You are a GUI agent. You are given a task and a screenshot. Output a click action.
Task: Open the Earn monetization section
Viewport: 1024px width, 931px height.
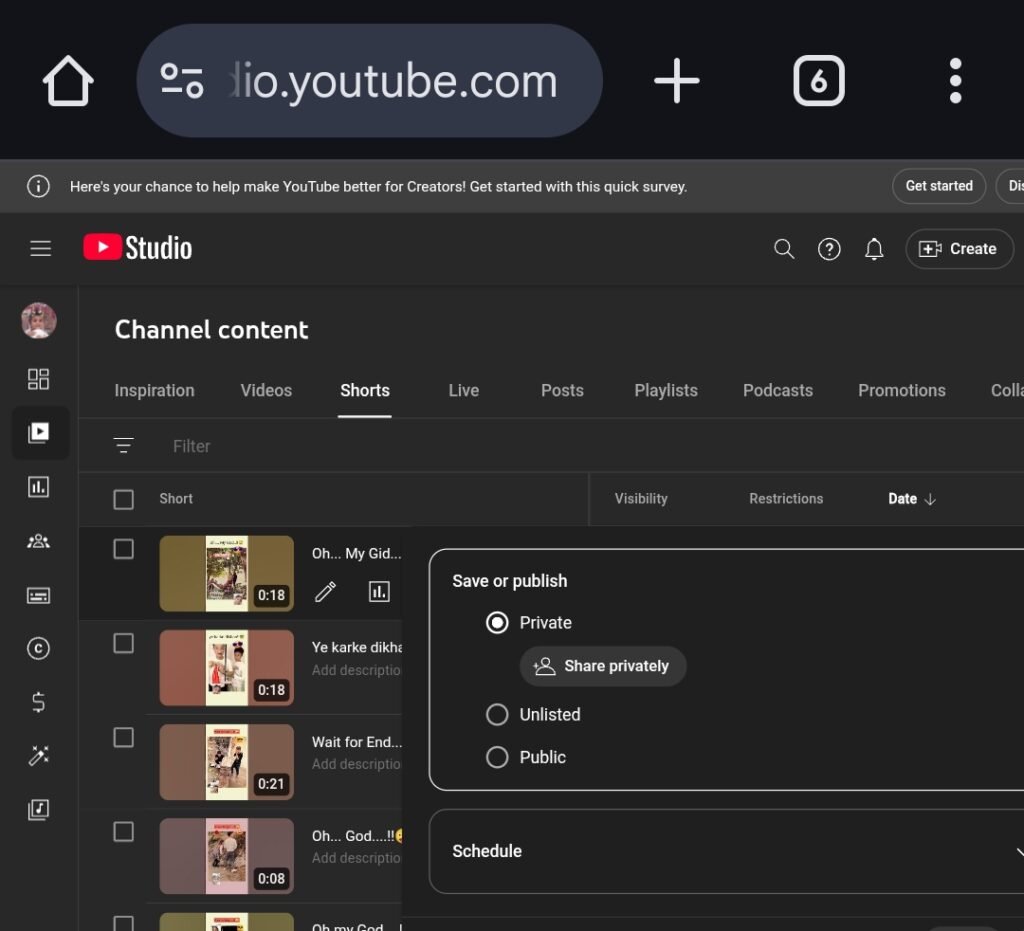pos(40,702)
